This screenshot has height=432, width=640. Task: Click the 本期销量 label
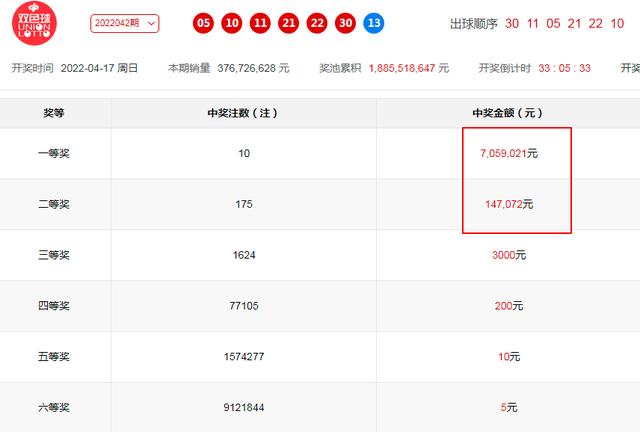[x=189, y=68]
